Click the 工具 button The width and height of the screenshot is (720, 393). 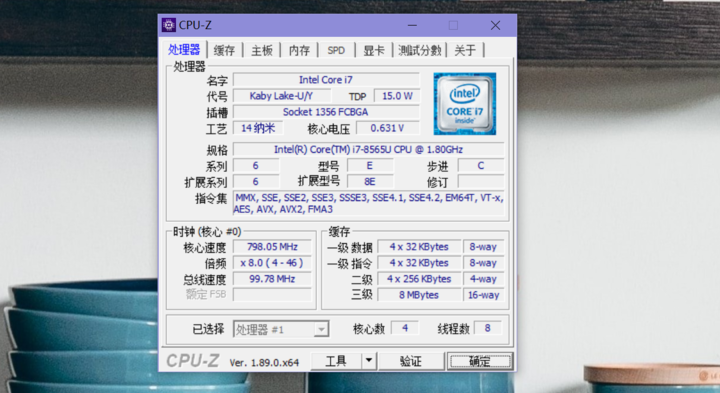tap(336, 361)
